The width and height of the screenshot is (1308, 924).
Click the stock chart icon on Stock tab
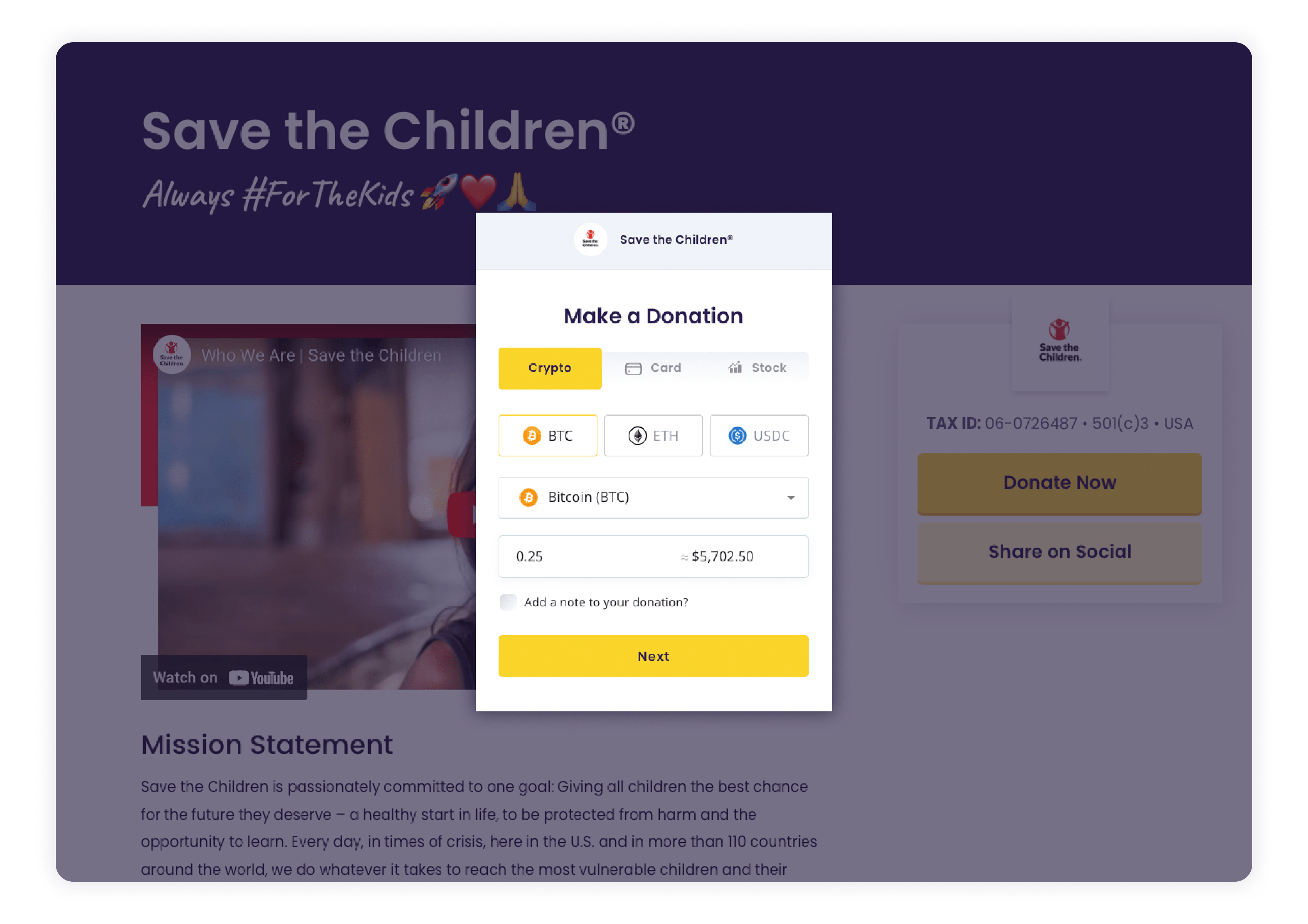click(x=735, y=367)
